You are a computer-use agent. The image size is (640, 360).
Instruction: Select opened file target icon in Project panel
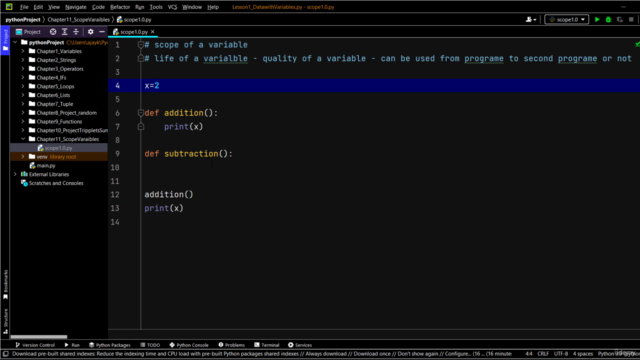click(53, 31)
